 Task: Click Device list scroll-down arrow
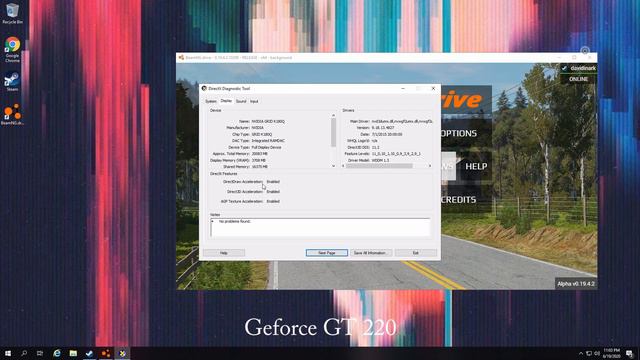pos(333,166)
